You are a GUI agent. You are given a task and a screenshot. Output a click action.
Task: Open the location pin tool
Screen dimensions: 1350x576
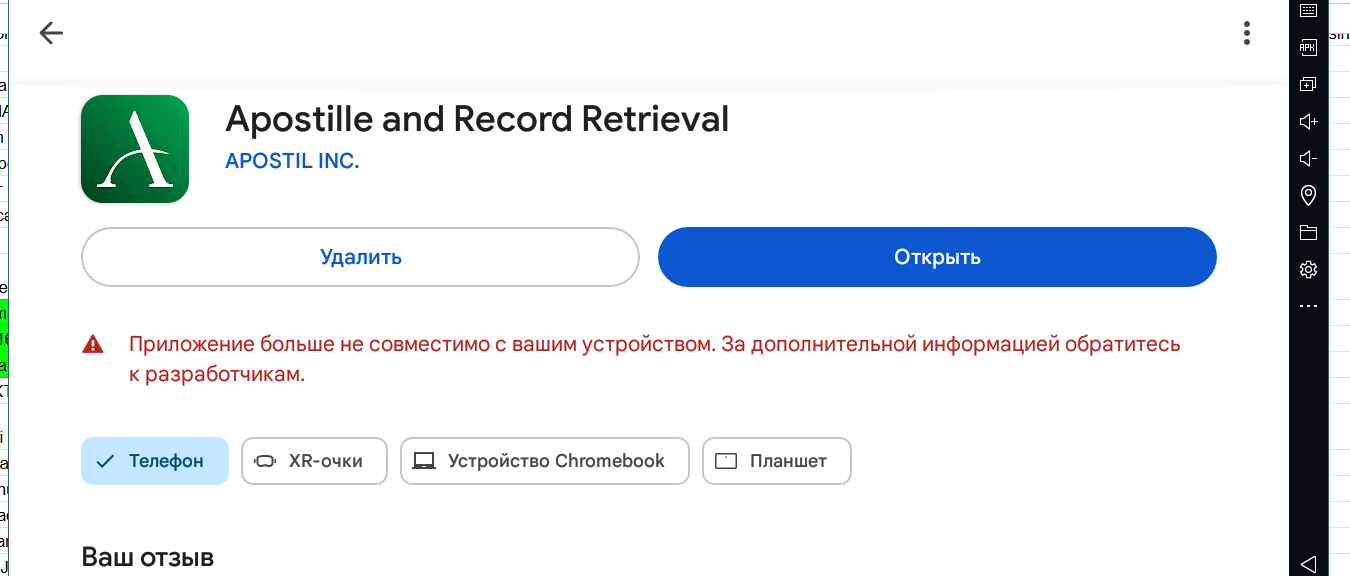1308,195
